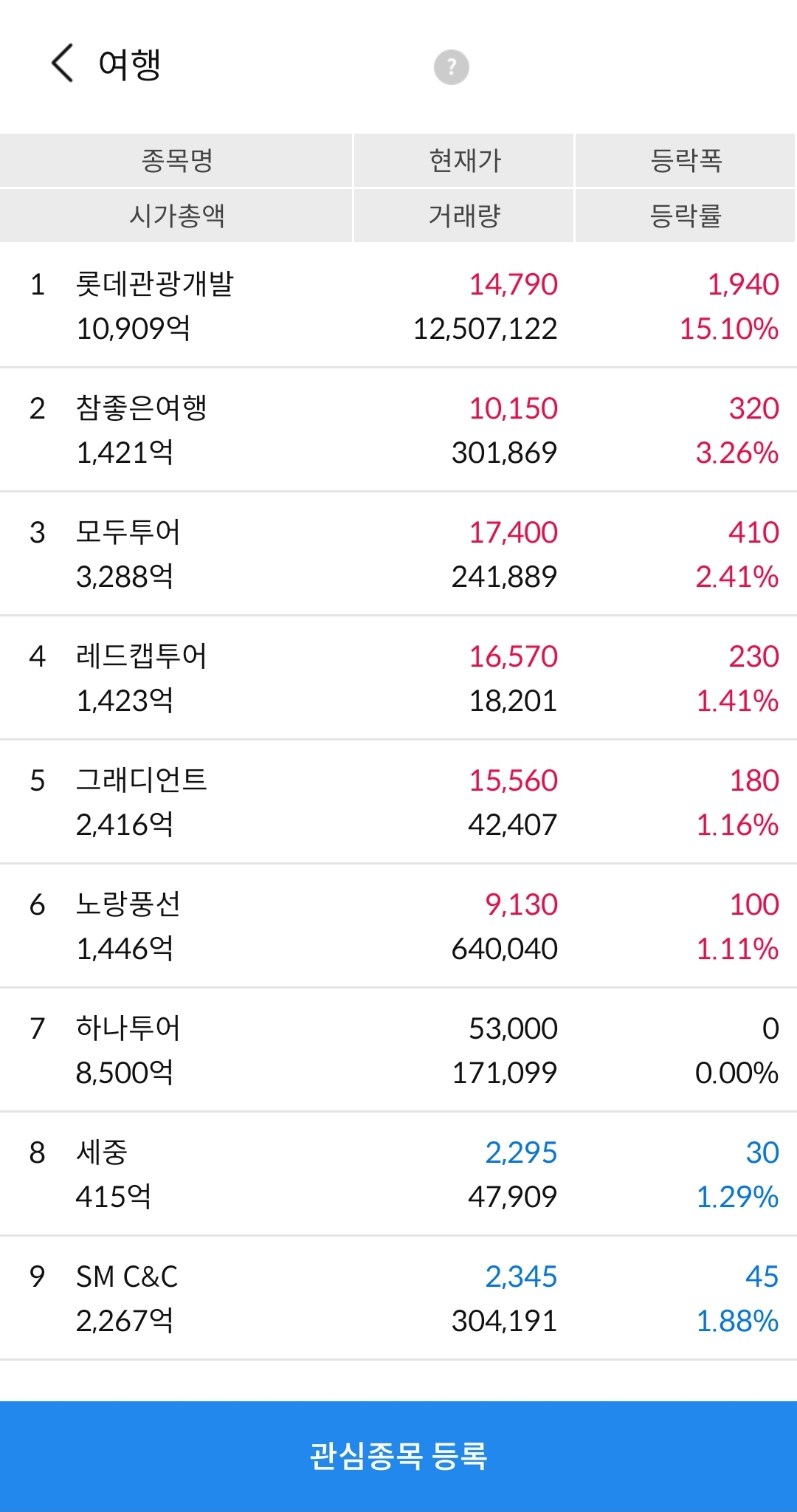Image resolution: width=797 pixels, height=1512 pixels.
Task: Tap the back arrow icon
Action: pos(63,63)
